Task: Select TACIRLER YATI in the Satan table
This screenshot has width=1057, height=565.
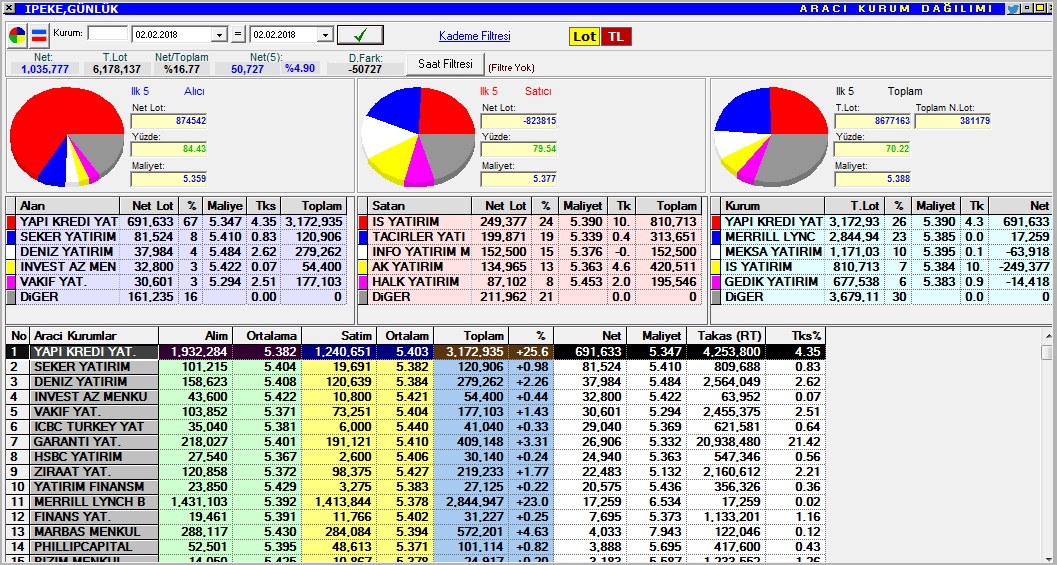Action: coord(532,237)
